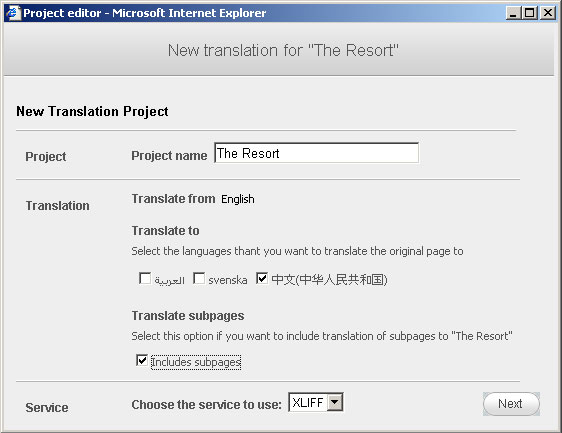Click the English source language text

pyautogui.click(x=238, y=199)
